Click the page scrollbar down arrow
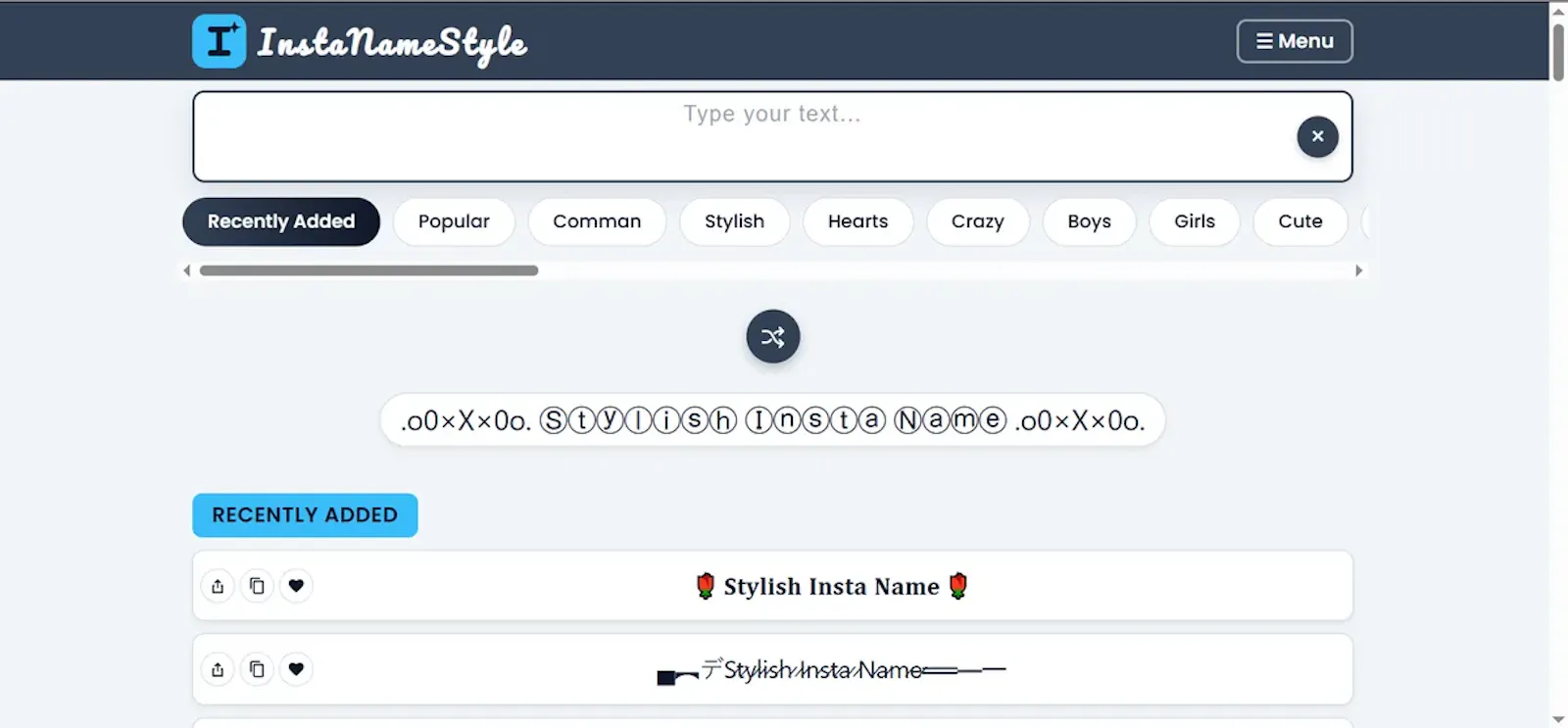Image resolution: width=1568 pixels, height=728 pixels. tap(1558, 719)
